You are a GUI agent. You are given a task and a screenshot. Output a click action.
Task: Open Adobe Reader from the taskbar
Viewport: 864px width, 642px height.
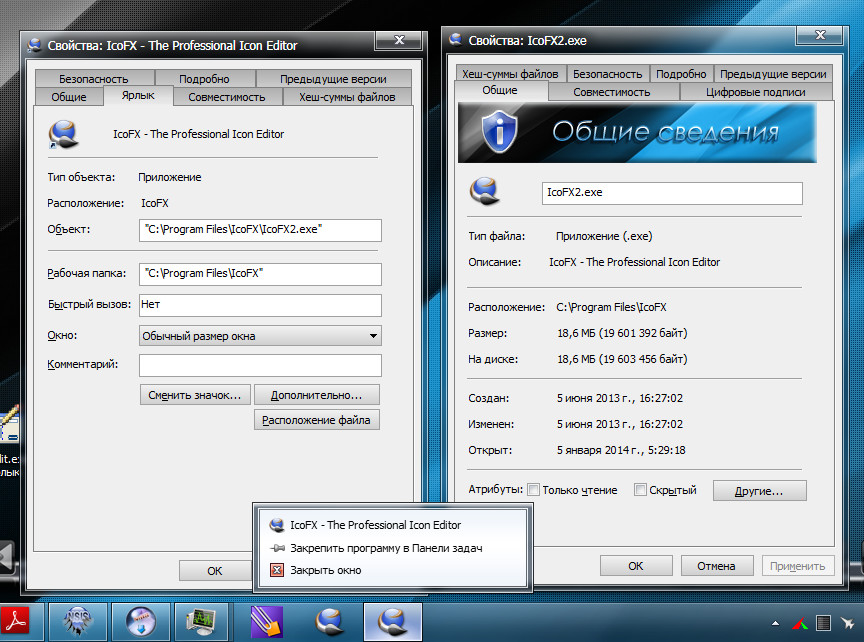(x=20, y=622)
